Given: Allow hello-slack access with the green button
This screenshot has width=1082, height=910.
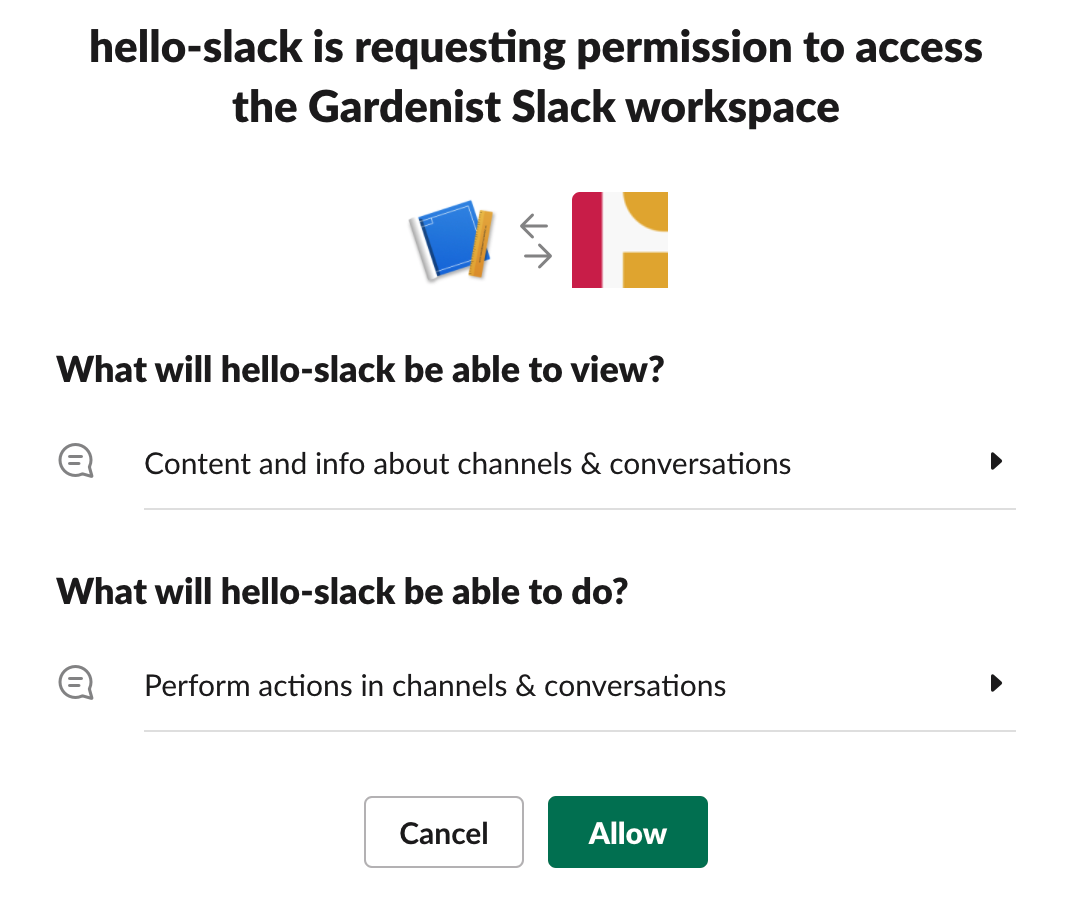Looking at the screenshot, I should [628, 832].
